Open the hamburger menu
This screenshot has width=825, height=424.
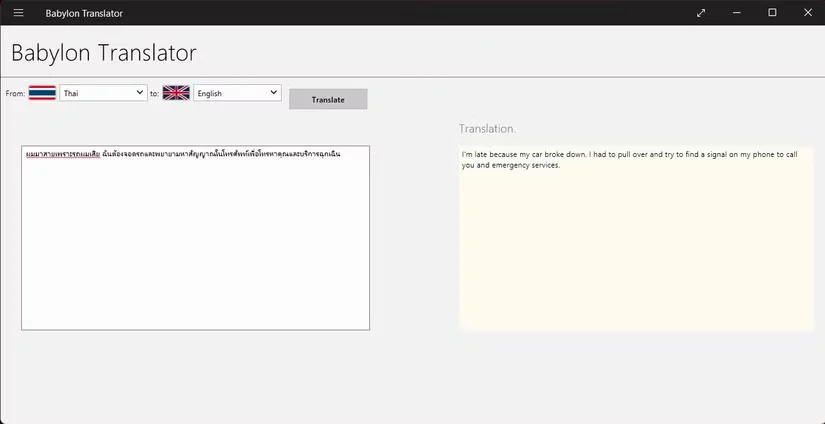pos(18,13)
